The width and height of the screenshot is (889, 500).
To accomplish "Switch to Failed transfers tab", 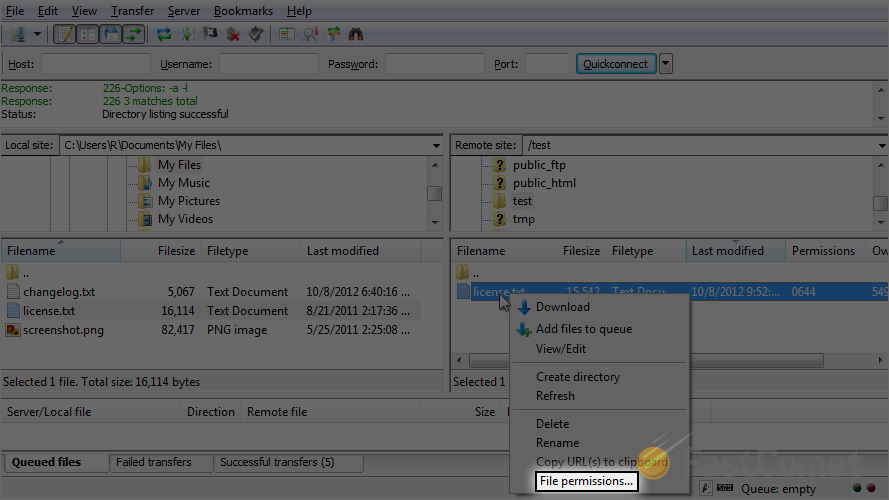I will click(160, 462).
